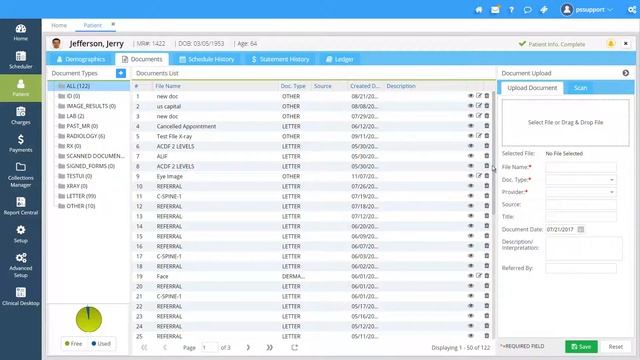Click the help question mark icon

[x=511, y=9]
